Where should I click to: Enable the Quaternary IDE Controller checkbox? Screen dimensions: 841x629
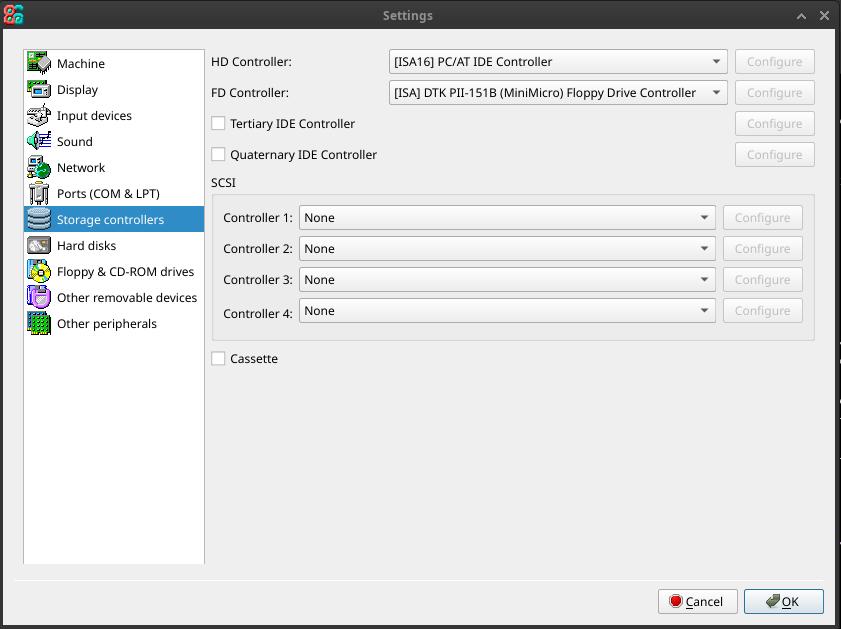tap(218, 154)
